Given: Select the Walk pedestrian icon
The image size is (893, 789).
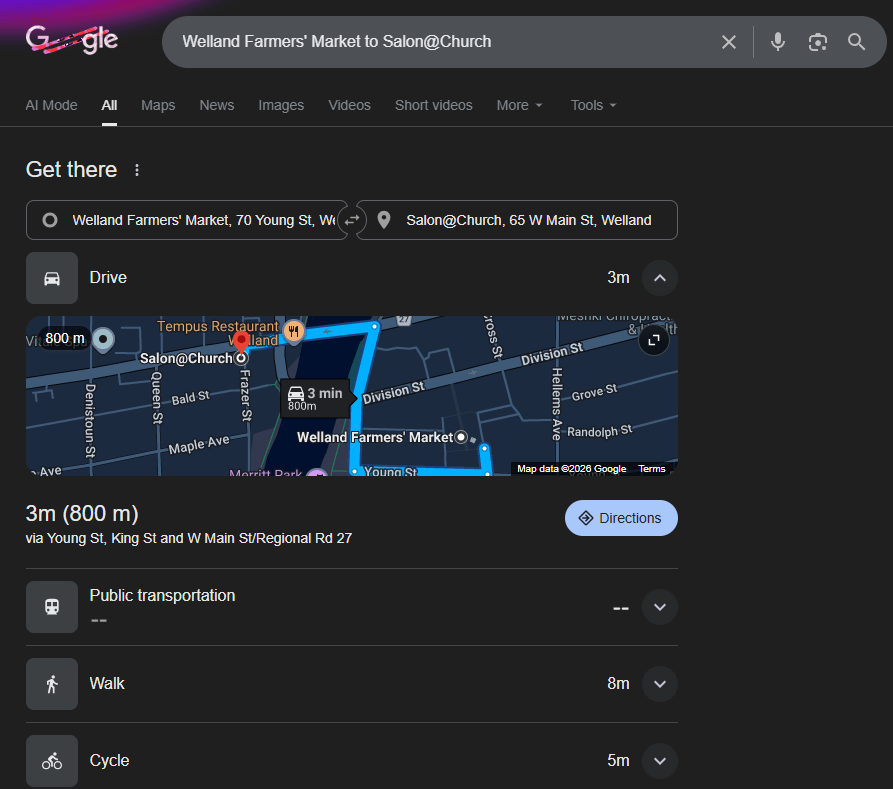Looking at the screenshot, I should 52,684.
